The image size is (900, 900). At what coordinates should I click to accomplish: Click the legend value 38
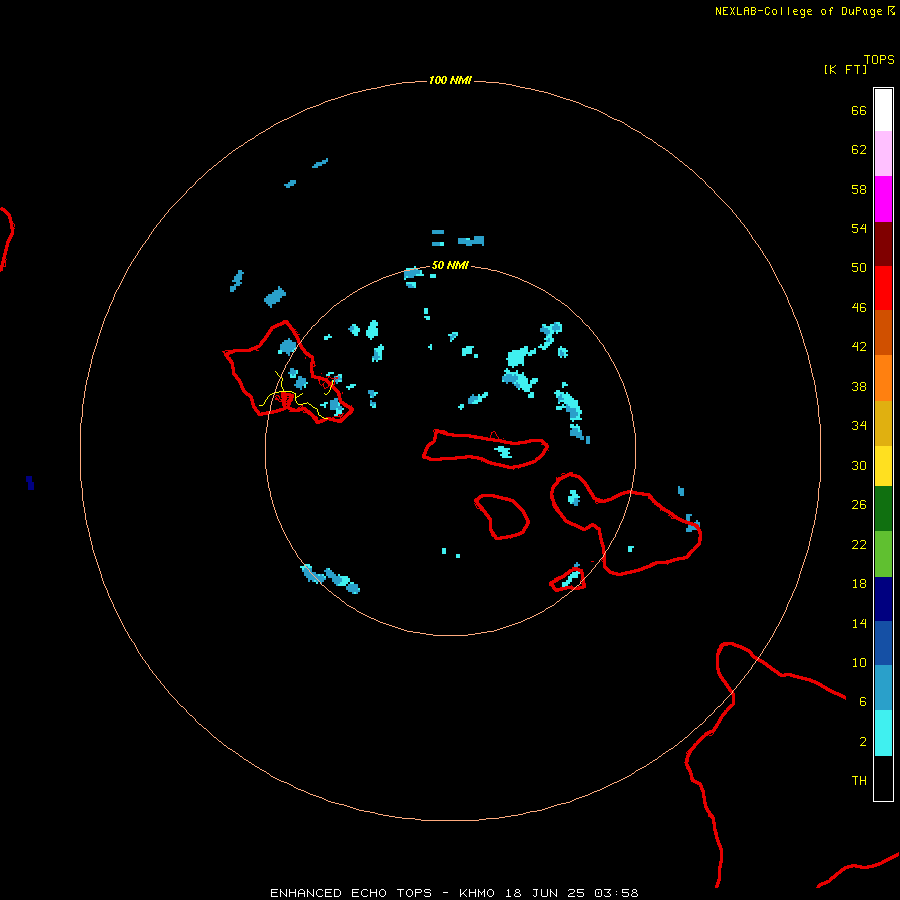[x=859, y=386]
